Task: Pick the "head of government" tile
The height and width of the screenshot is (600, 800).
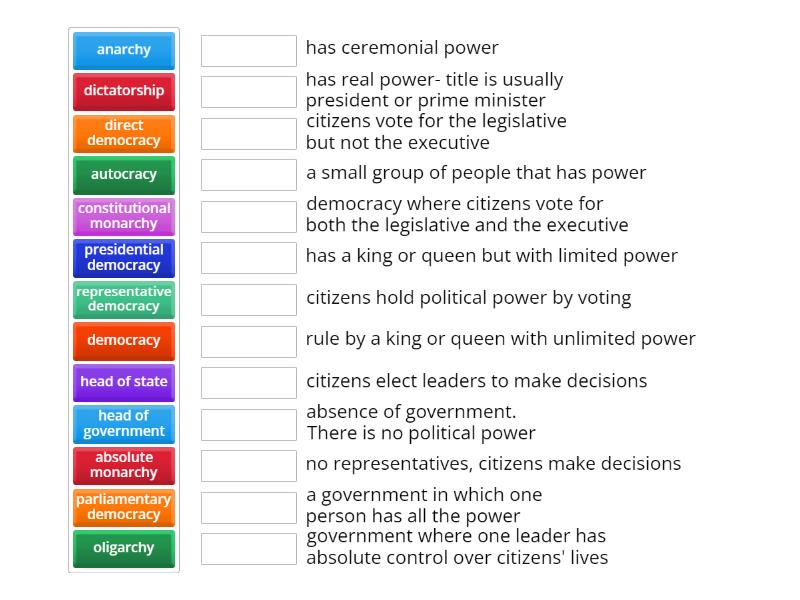Action: point(123,424)
